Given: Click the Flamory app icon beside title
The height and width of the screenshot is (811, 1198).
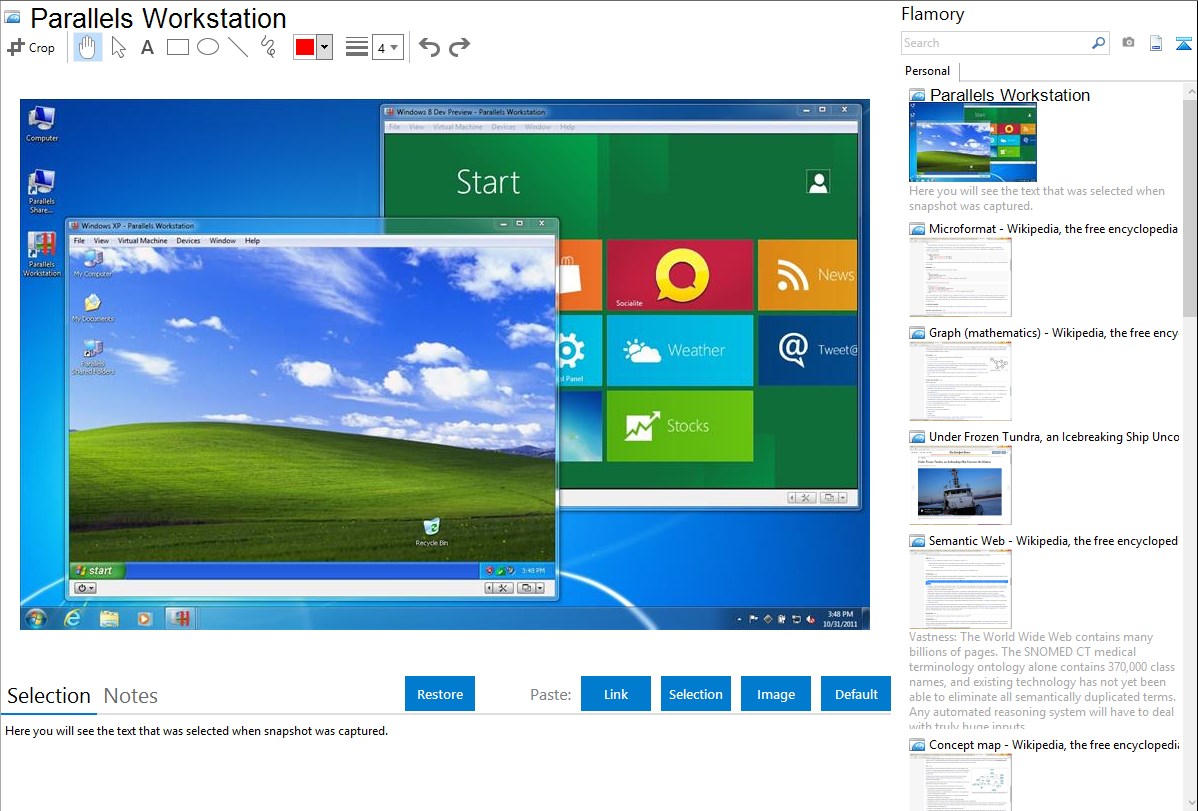Looking at the screenshot, I should point(12,17).
